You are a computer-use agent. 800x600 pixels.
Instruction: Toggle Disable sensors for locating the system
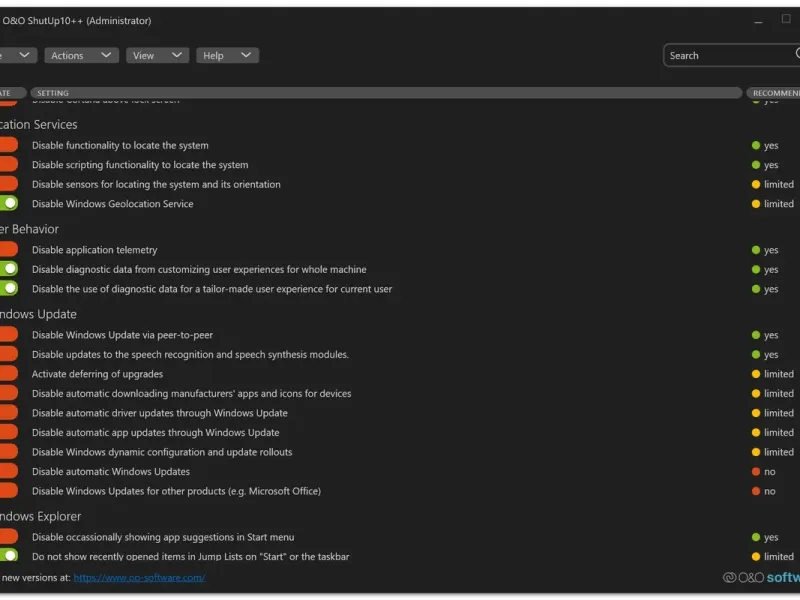click(x=9, y=184)
